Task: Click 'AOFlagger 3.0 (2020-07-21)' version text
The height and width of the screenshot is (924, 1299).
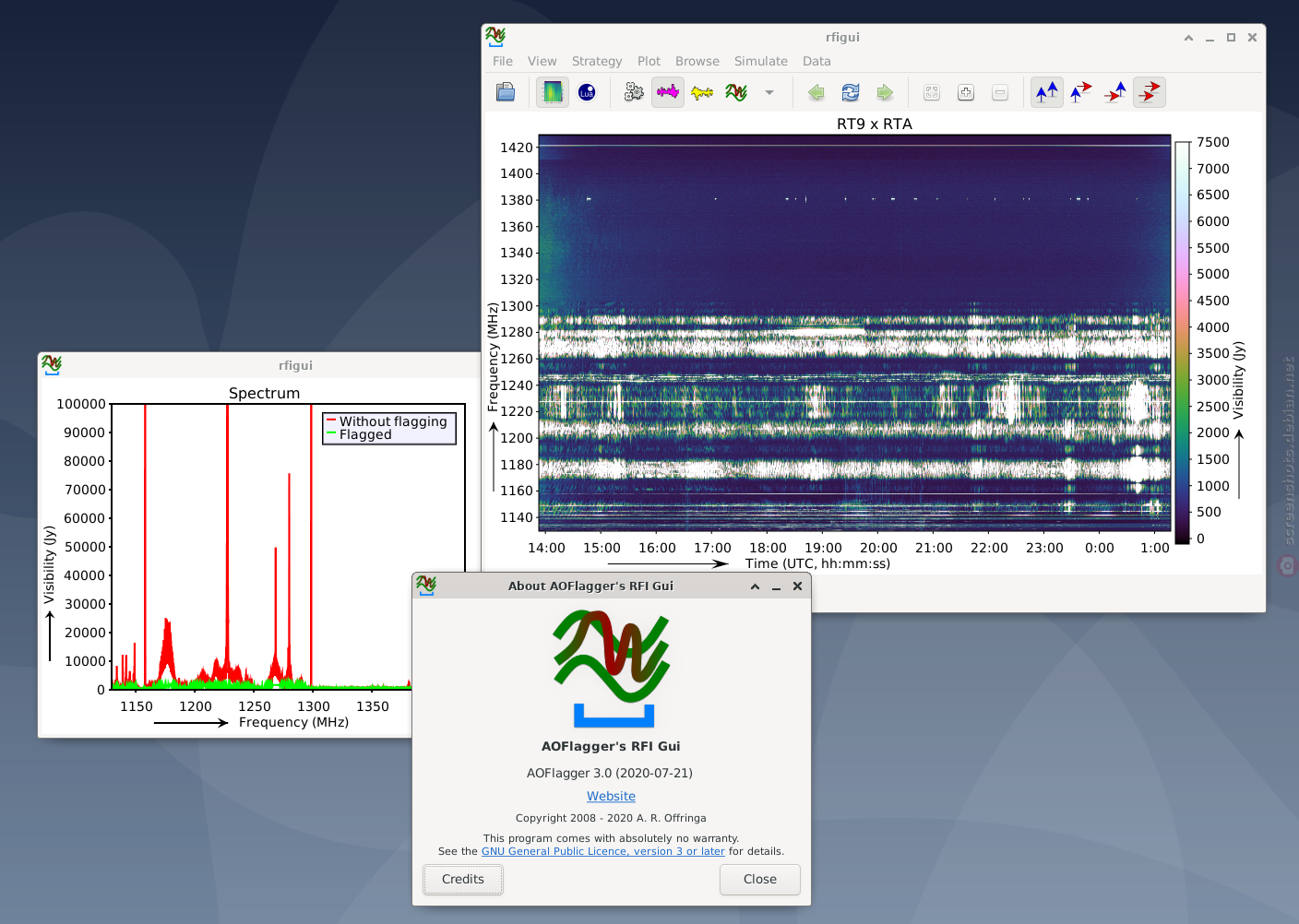Action: [x=610, y=773]
